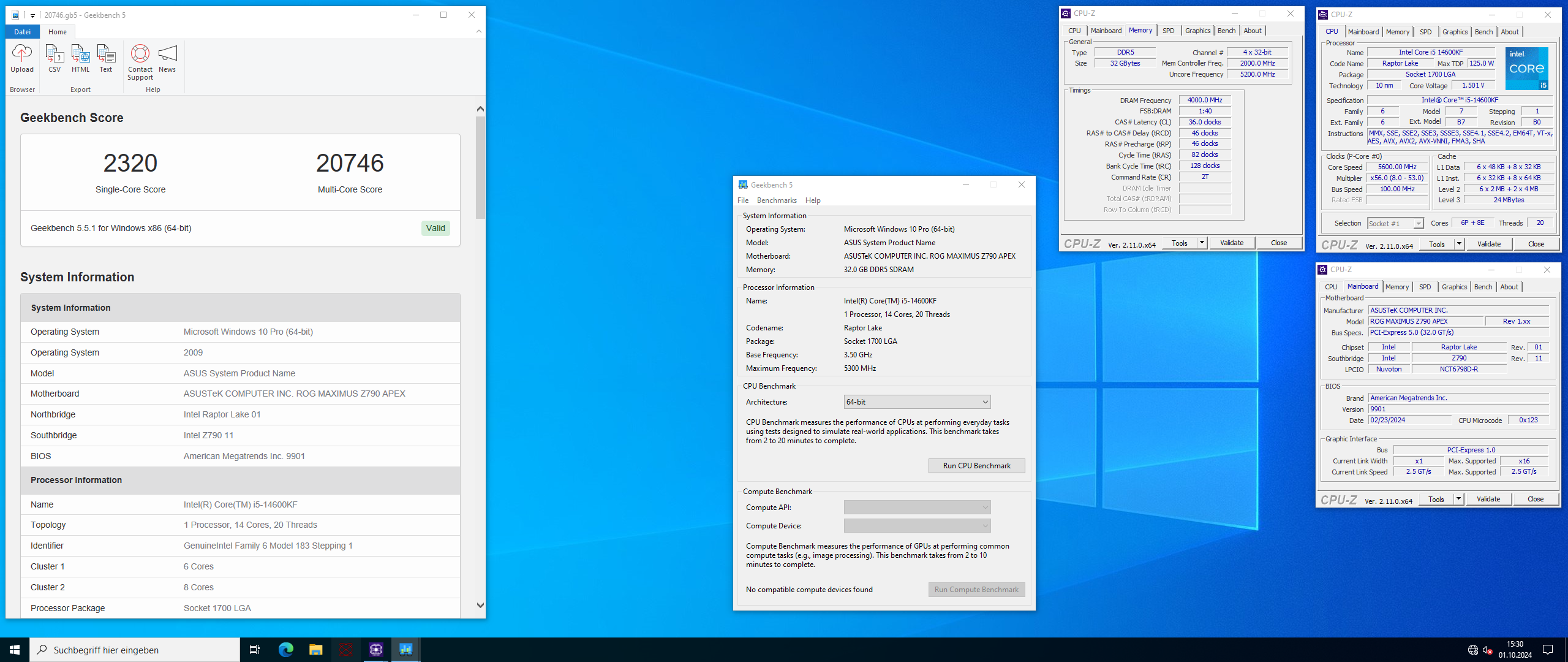The width and height of the screenshot is (1568, 662).
Task: Open Memory tab in CPU-Z Mainboard window
Action: tap(1396, 287)
